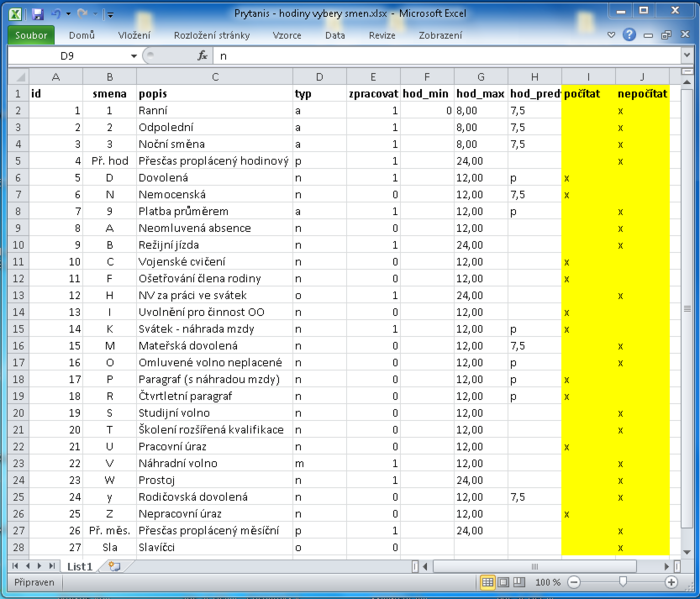
Task: Zoom out with the minus button
Action: pyautogui.click(x=574, y=582)
